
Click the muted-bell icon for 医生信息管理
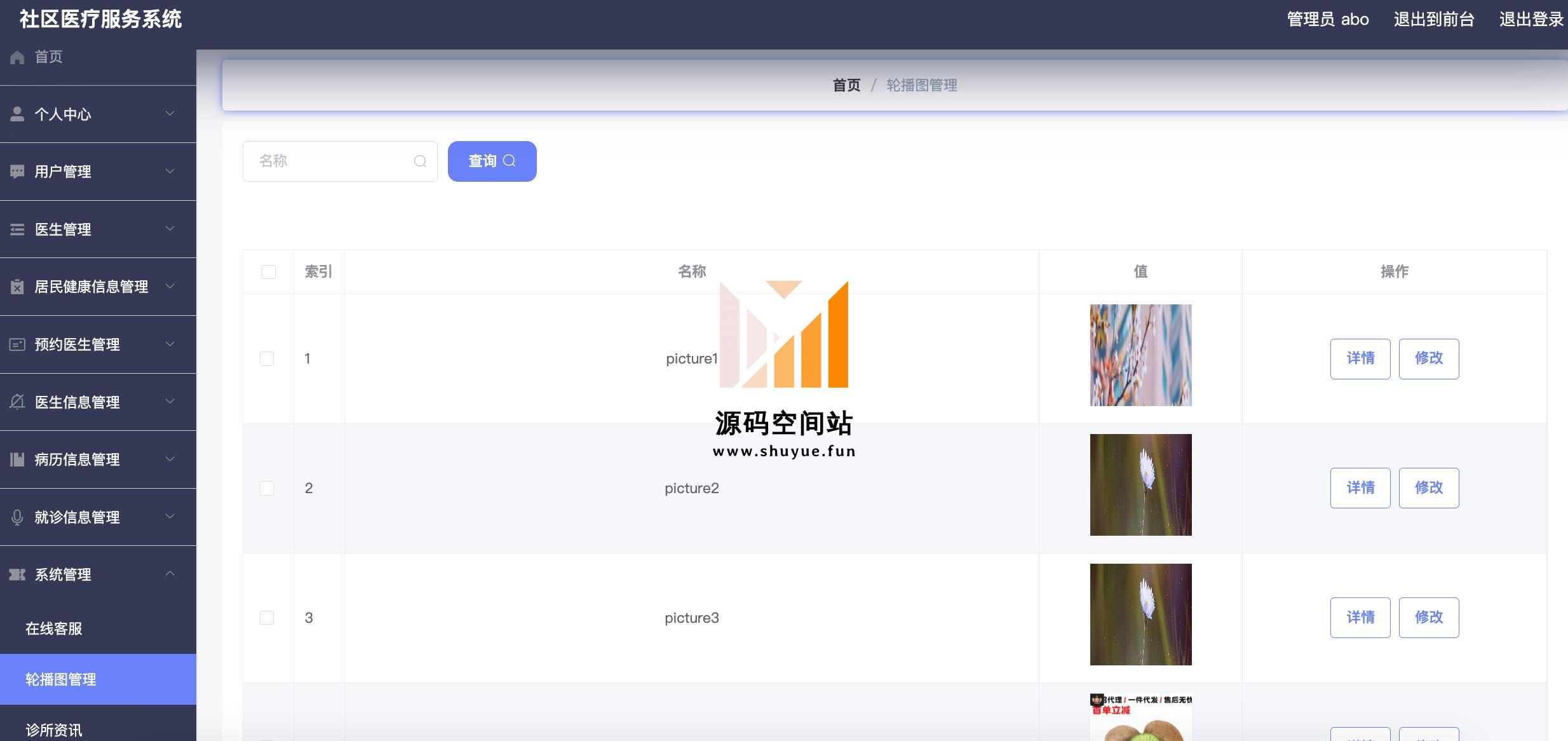[17, 402]
